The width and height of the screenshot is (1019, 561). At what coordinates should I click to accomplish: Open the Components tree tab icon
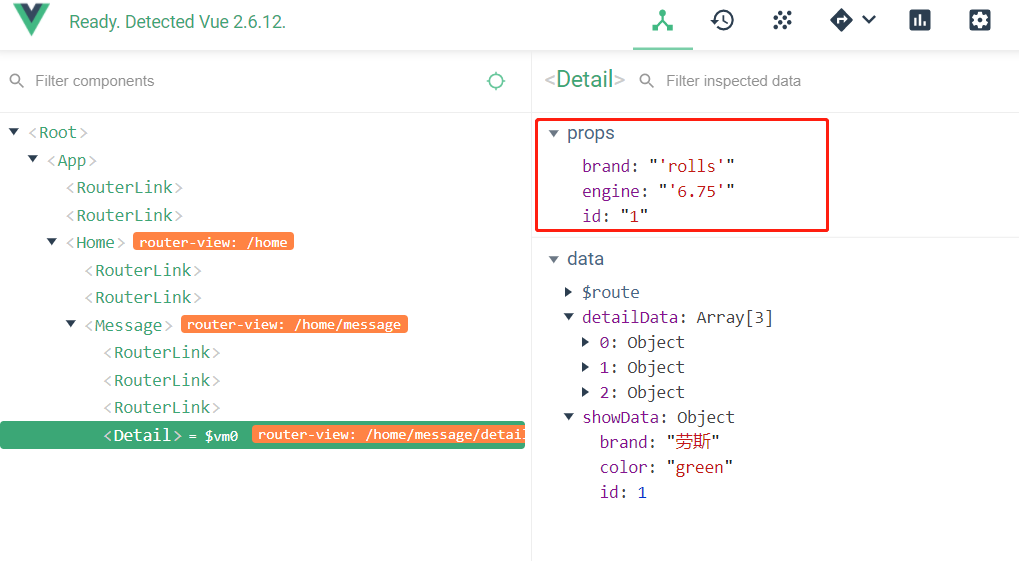pyautogui.click(x=662, y=21)
